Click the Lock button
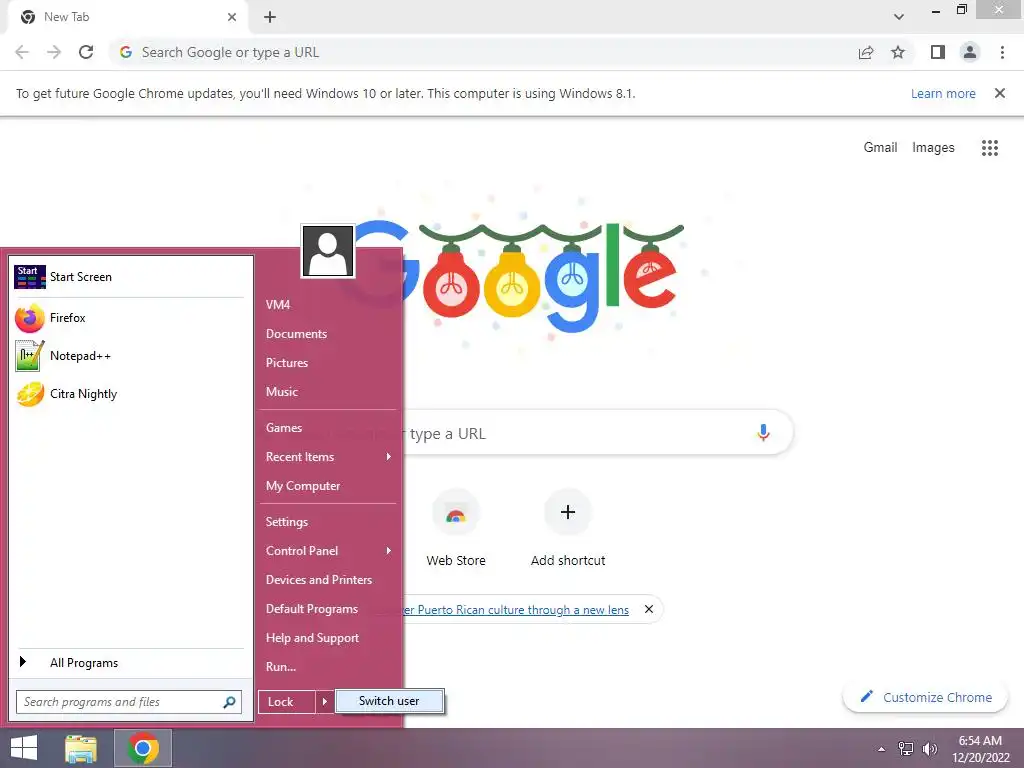Screen dimensions: 1024x768 (x=287, y=702)
